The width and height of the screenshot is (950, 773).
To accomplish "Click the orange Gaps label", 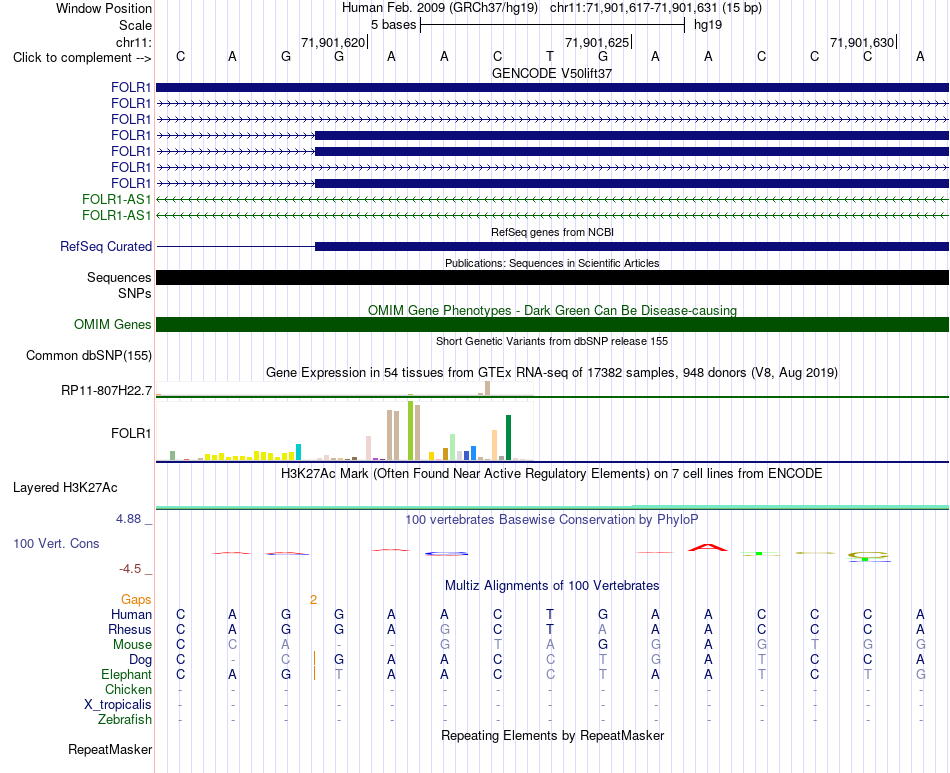I will pyautogui.click(x=136, y=600).
